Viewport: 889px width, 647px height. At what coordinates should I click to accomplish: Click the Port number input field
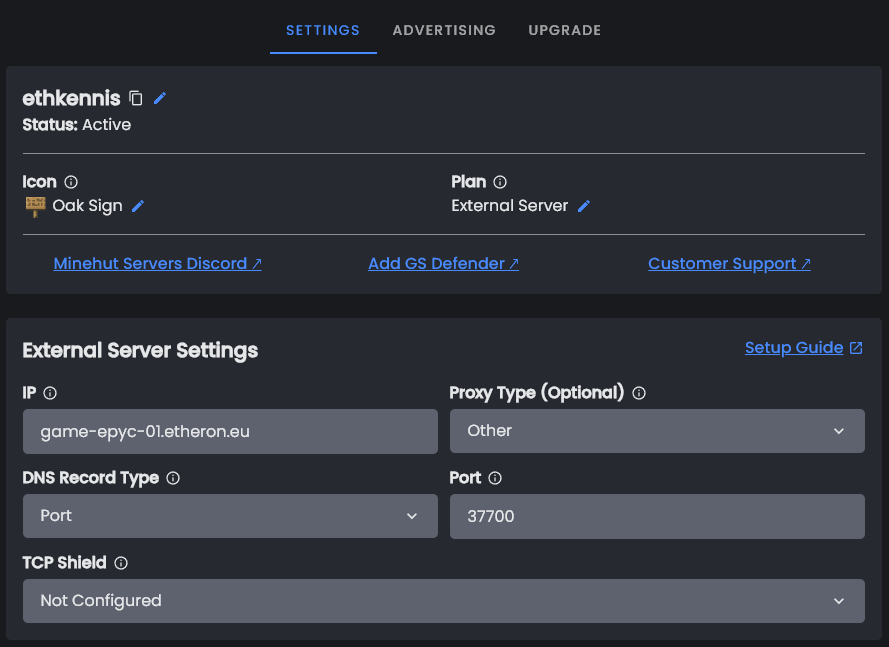[x=656, y=516]
